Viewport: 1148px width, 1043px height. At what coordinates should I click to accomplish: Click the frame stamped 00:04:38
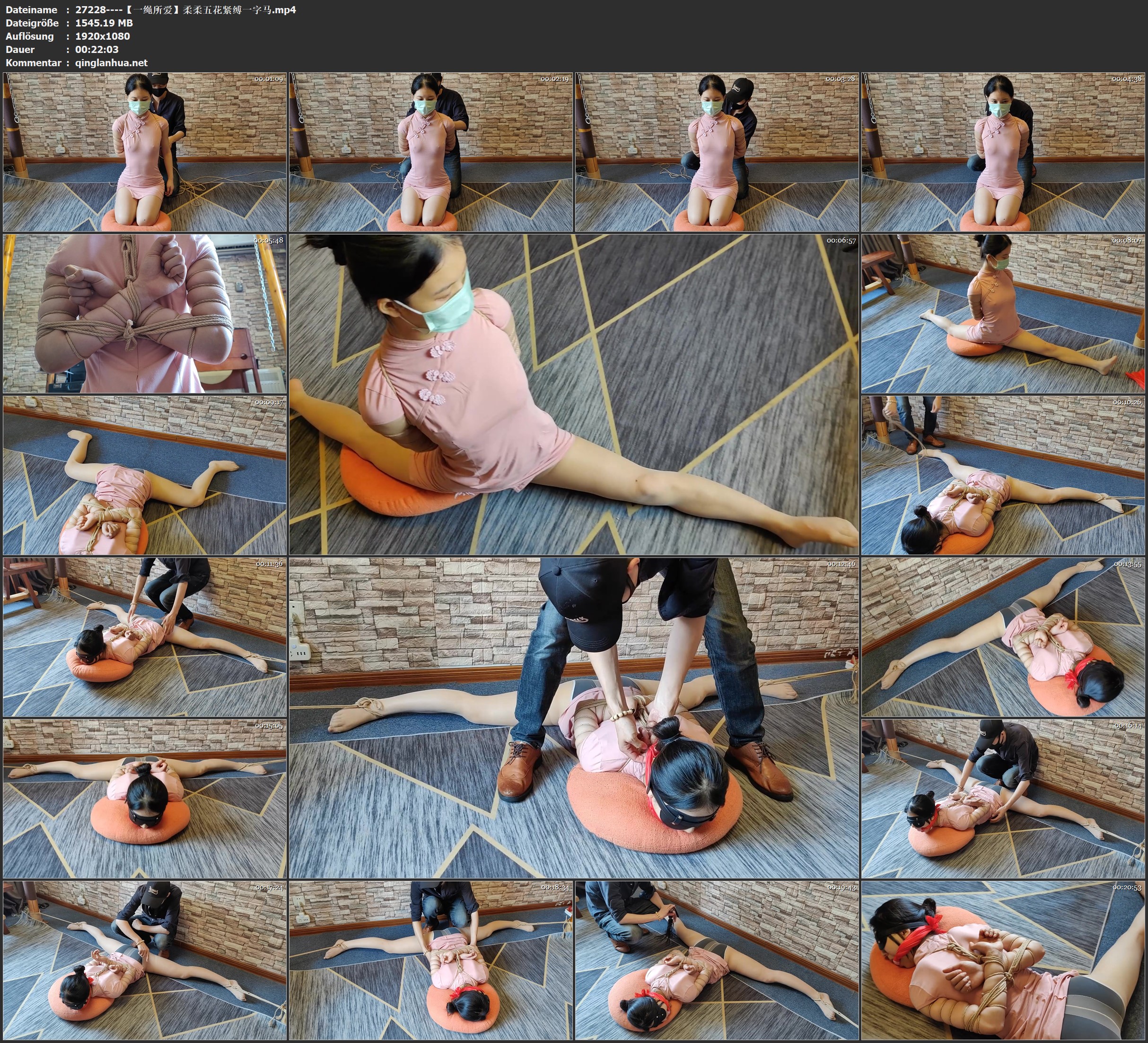tap(1003, 152)
